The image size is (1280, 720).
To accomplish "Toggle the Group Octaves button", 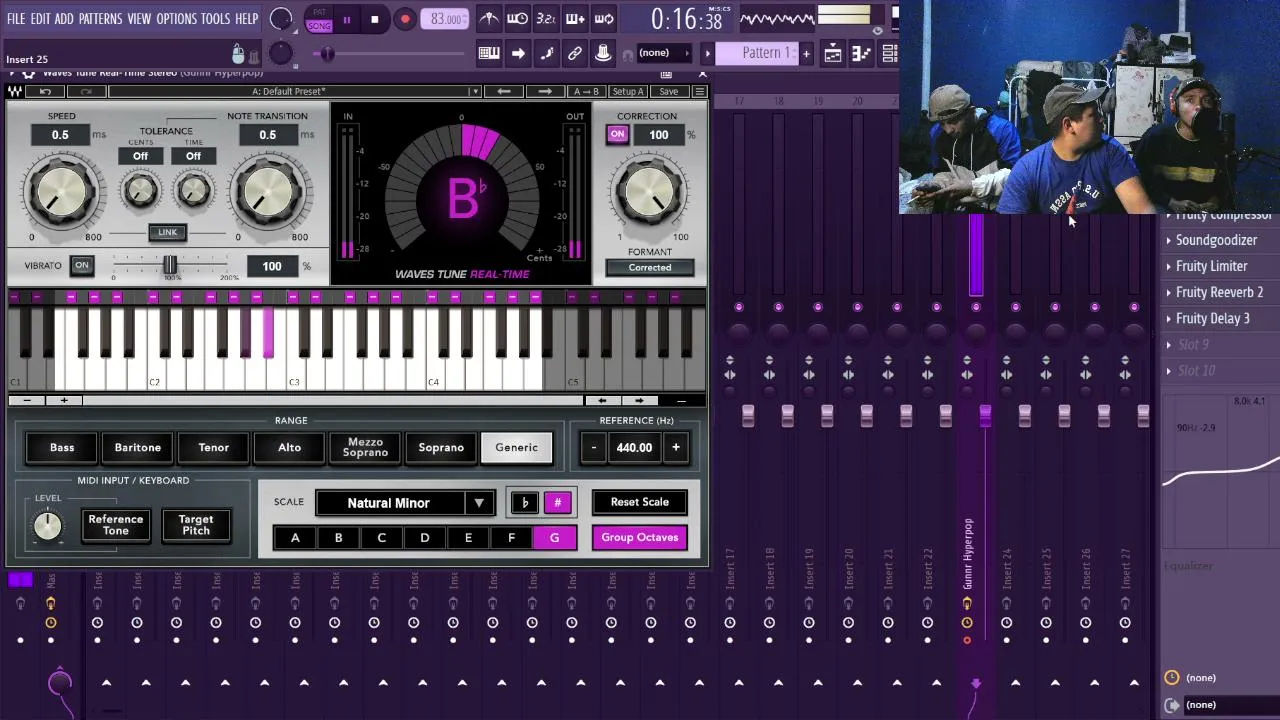I will (640, 537).
